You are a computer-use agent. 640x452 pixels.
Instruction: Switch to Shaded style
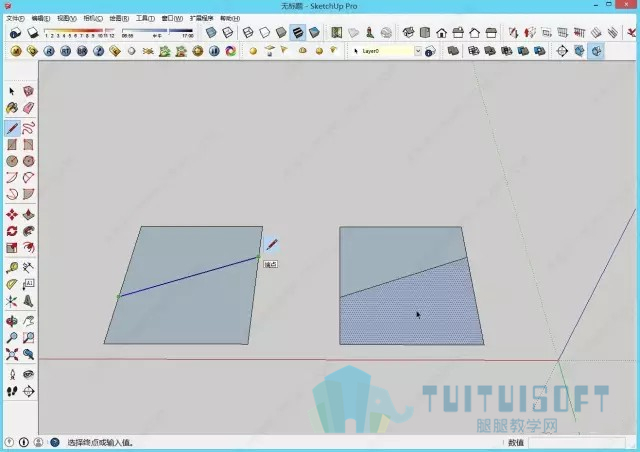tap(281, 33)
